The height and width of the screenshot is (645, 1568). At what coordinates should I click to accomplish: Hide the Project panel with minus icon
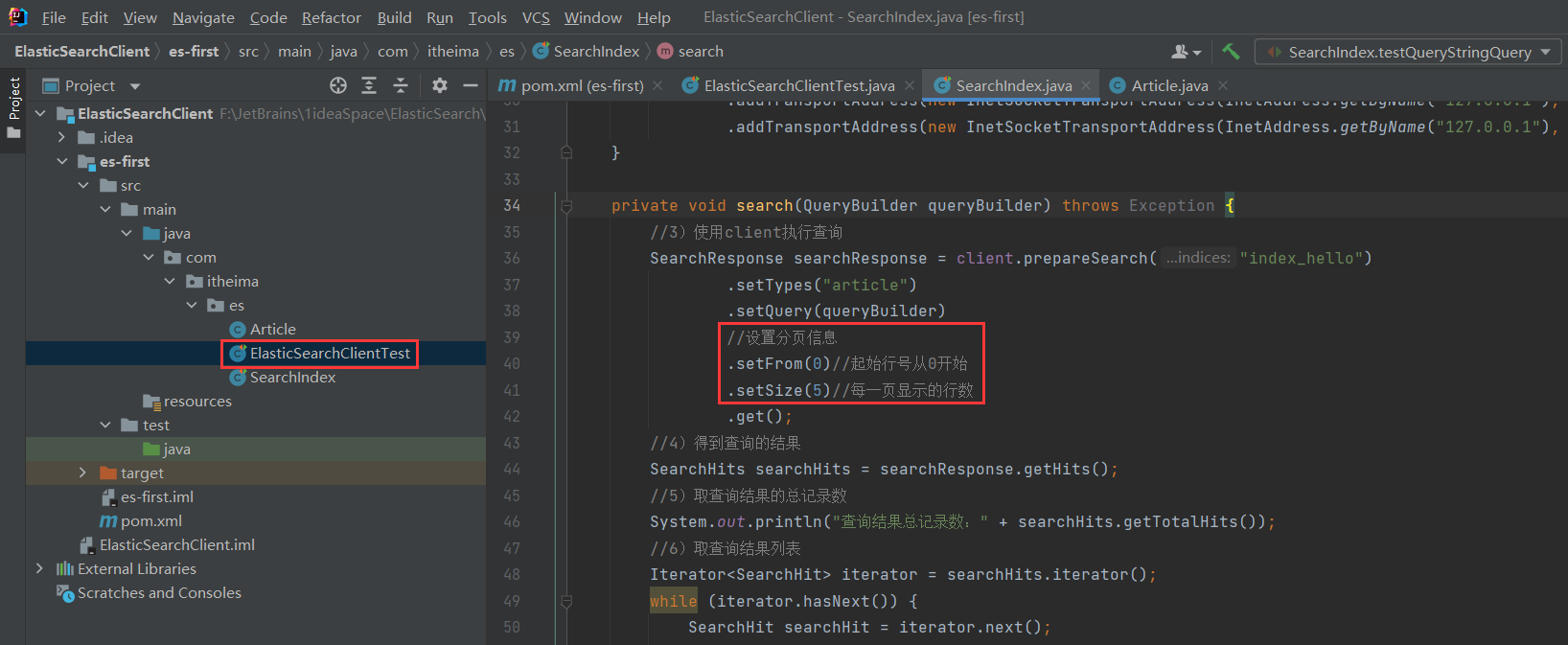pyautogui.click(x=471, y=86)
